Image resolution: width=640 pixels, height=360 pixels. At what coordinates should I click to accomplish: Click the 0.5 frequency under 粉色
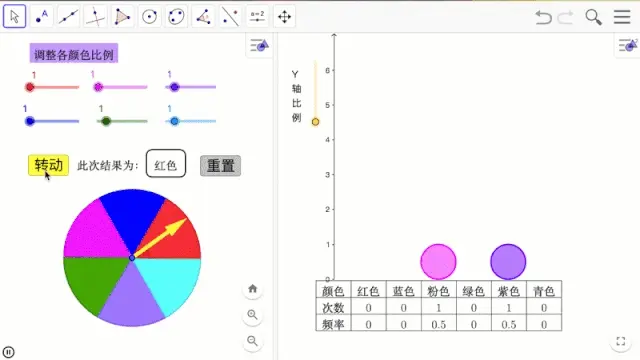(438, 324)
